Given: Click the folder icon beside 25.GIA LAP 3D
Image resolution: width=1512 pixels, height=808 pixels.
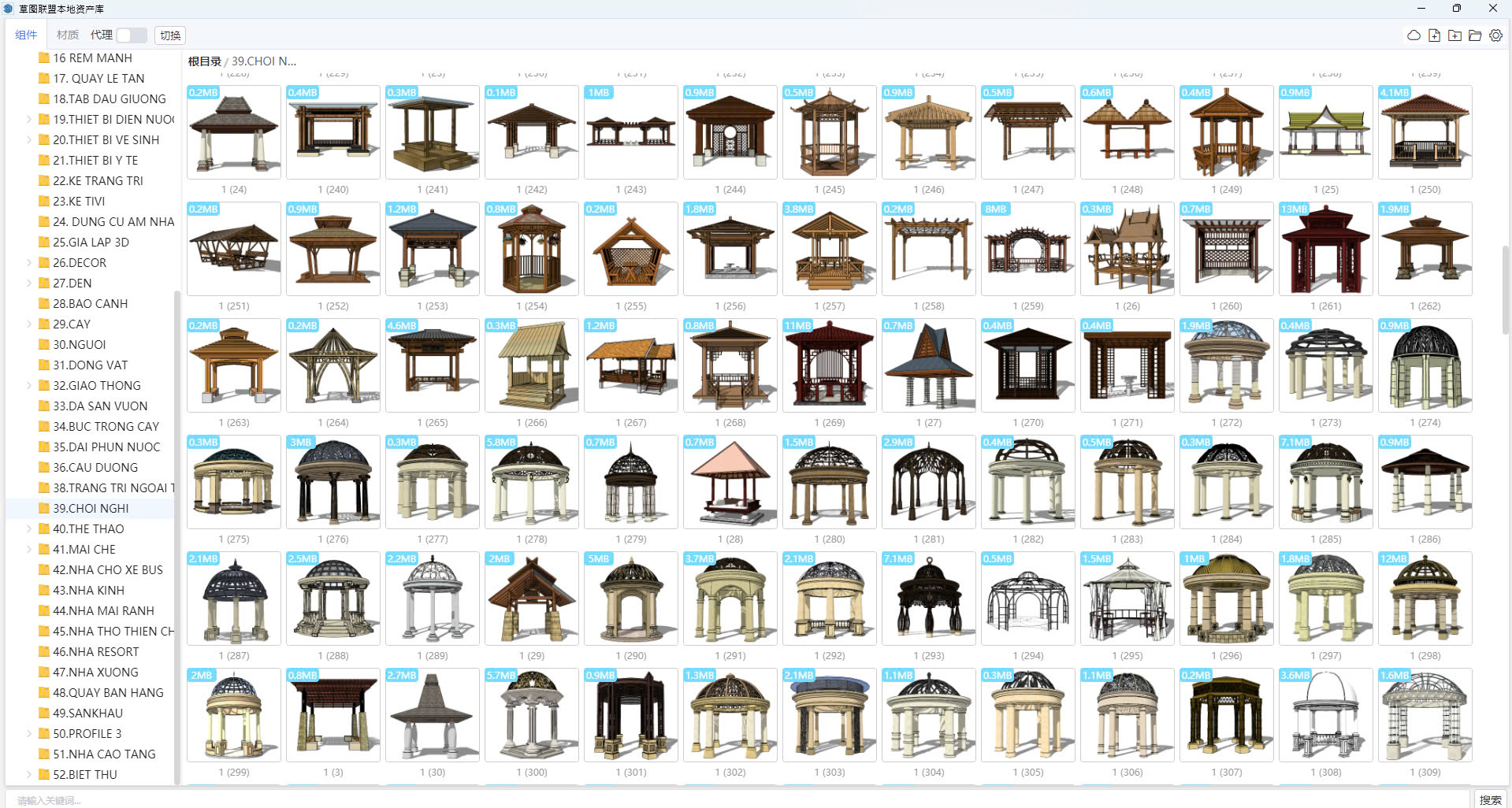Looking at the screenshot, I should click(44, 243).
